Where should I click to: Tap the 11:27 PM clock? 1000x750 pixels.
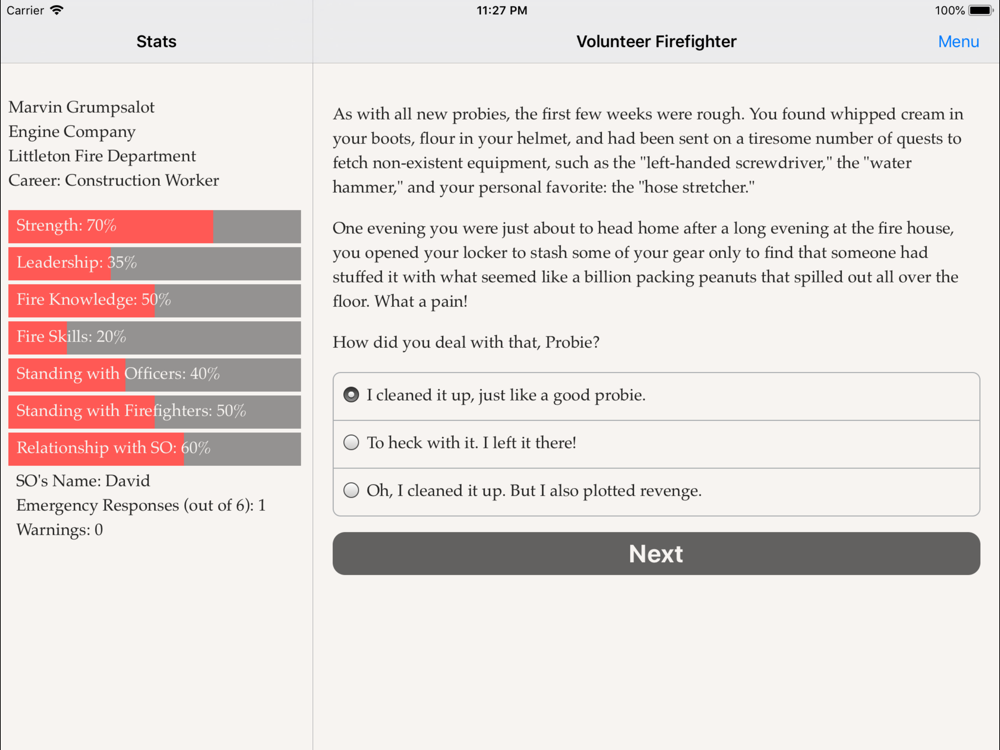501,11
